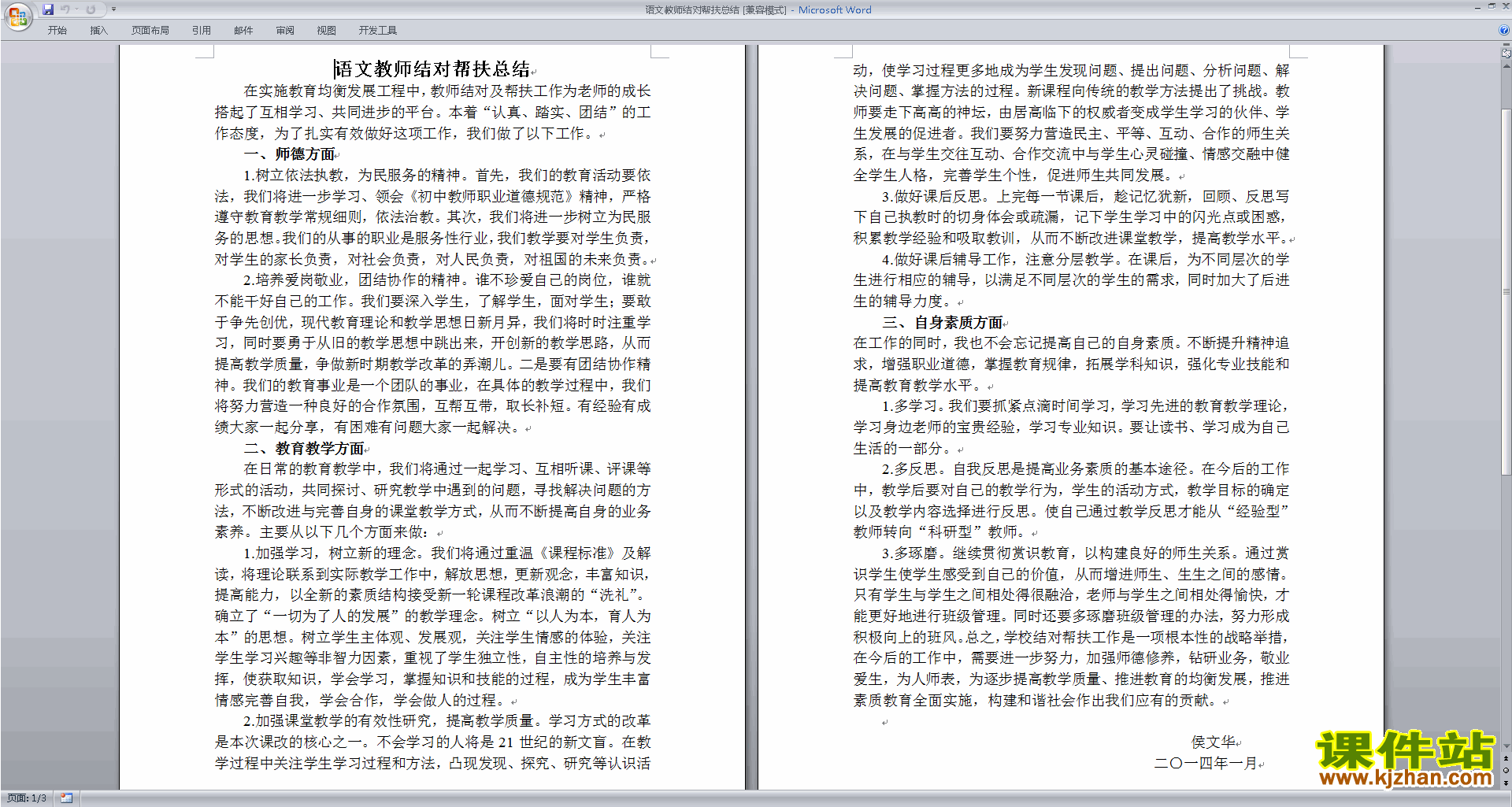Viewport: 1512px width, 807px height.
Task: Open the 插入 ribbon tab
Action: (98, 31)
